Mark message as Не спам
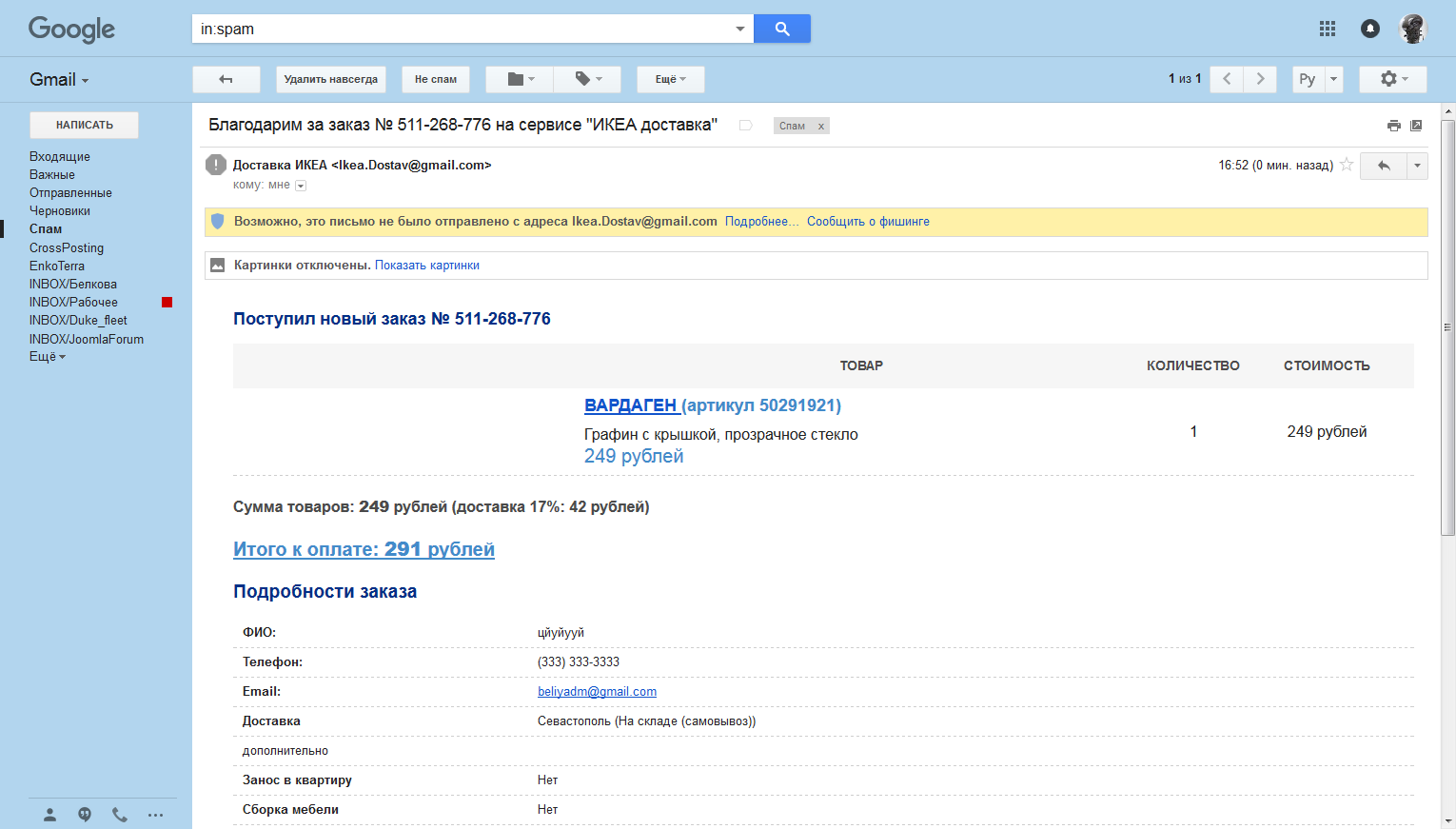1456x829 pixels. pyautogui.click(x=436, y=79)
